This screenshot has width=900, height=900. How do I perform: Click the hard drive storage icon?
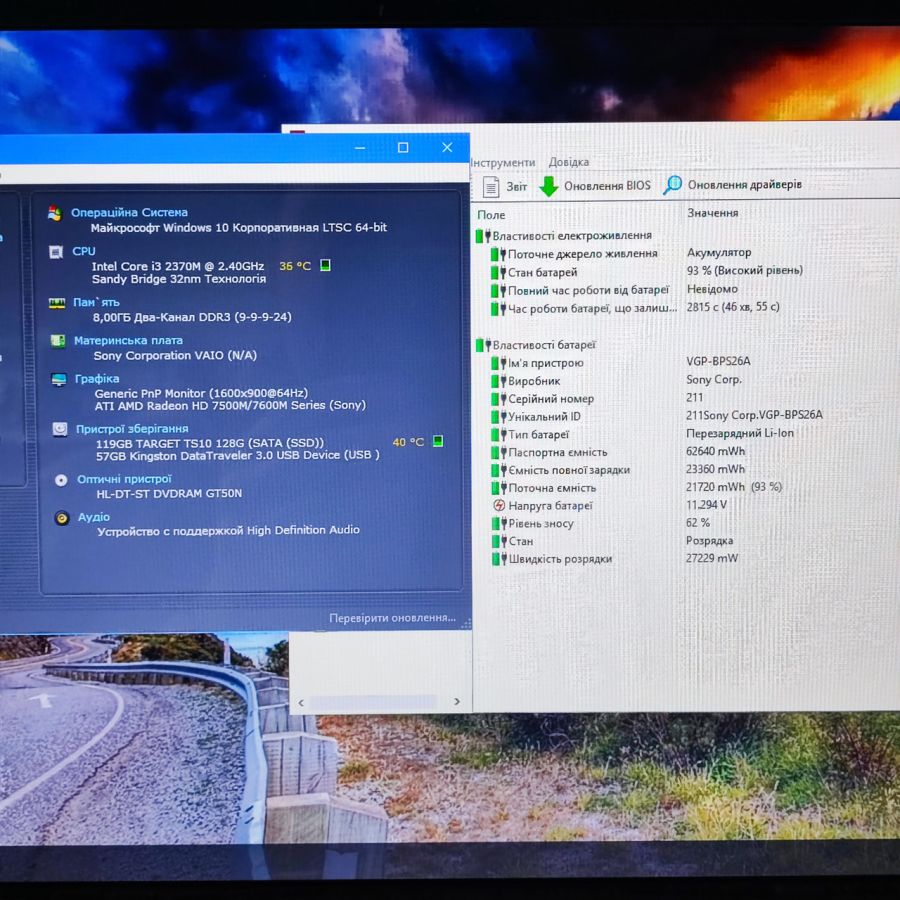[x=60, y=429]
